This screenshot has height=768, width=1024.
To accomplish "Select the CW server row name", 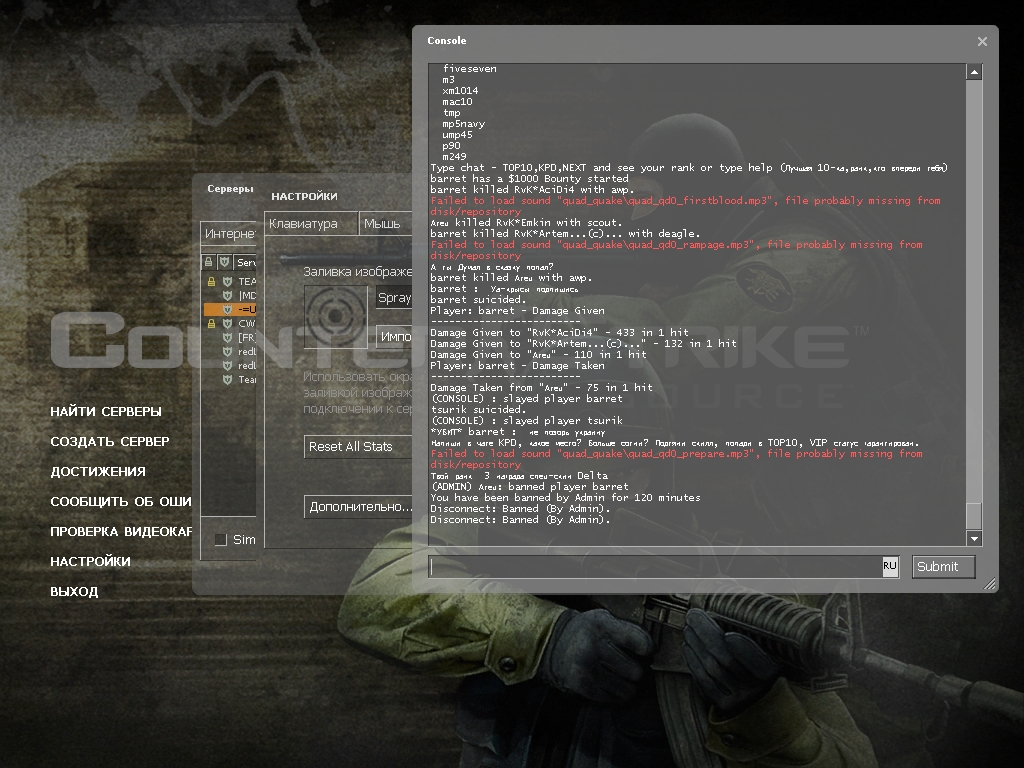I will coord(247,323).
